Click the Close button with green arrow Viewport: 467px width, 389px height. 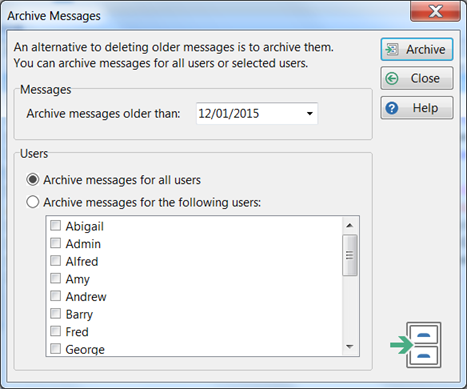point(417,78)
